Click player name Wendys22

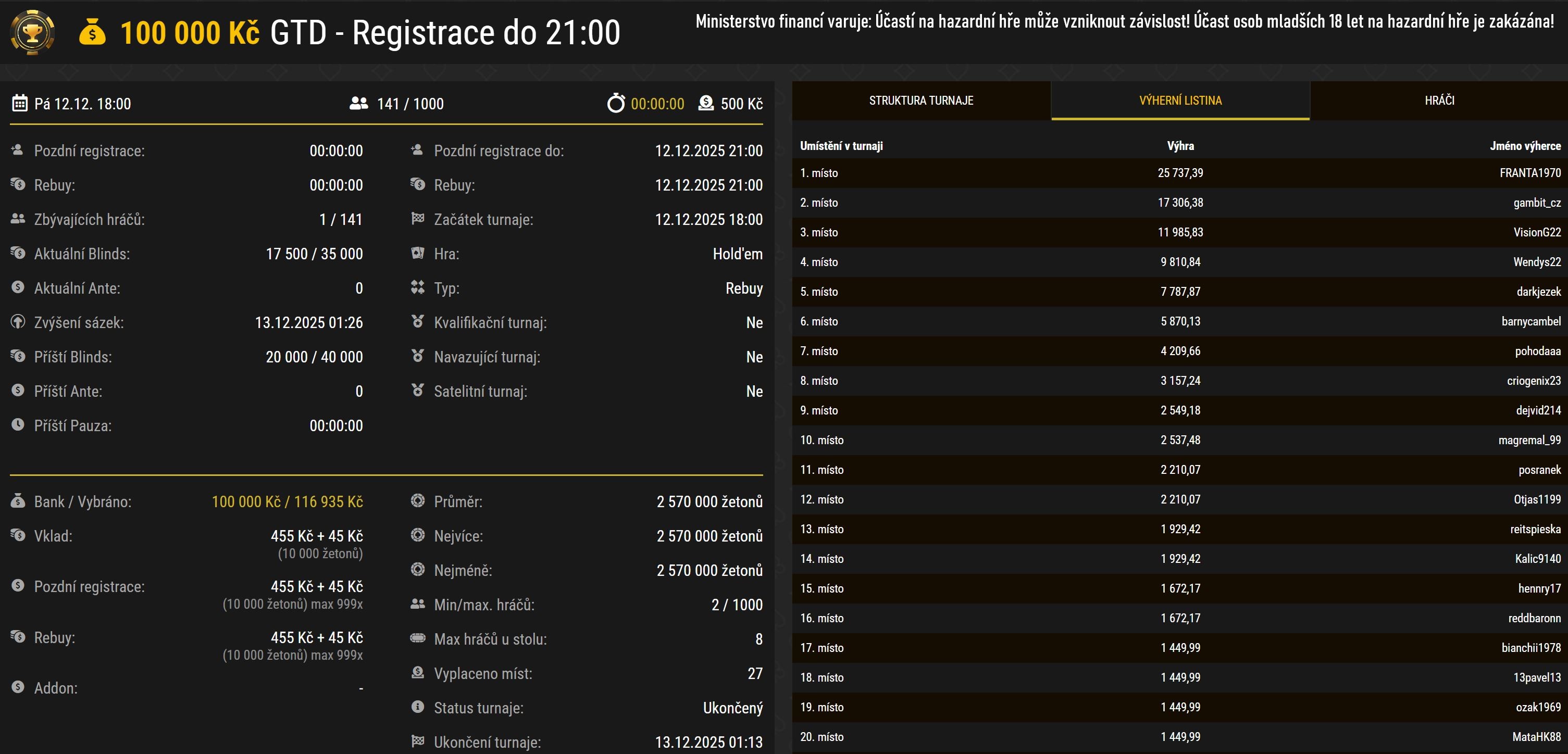(x=1537, y=262)
